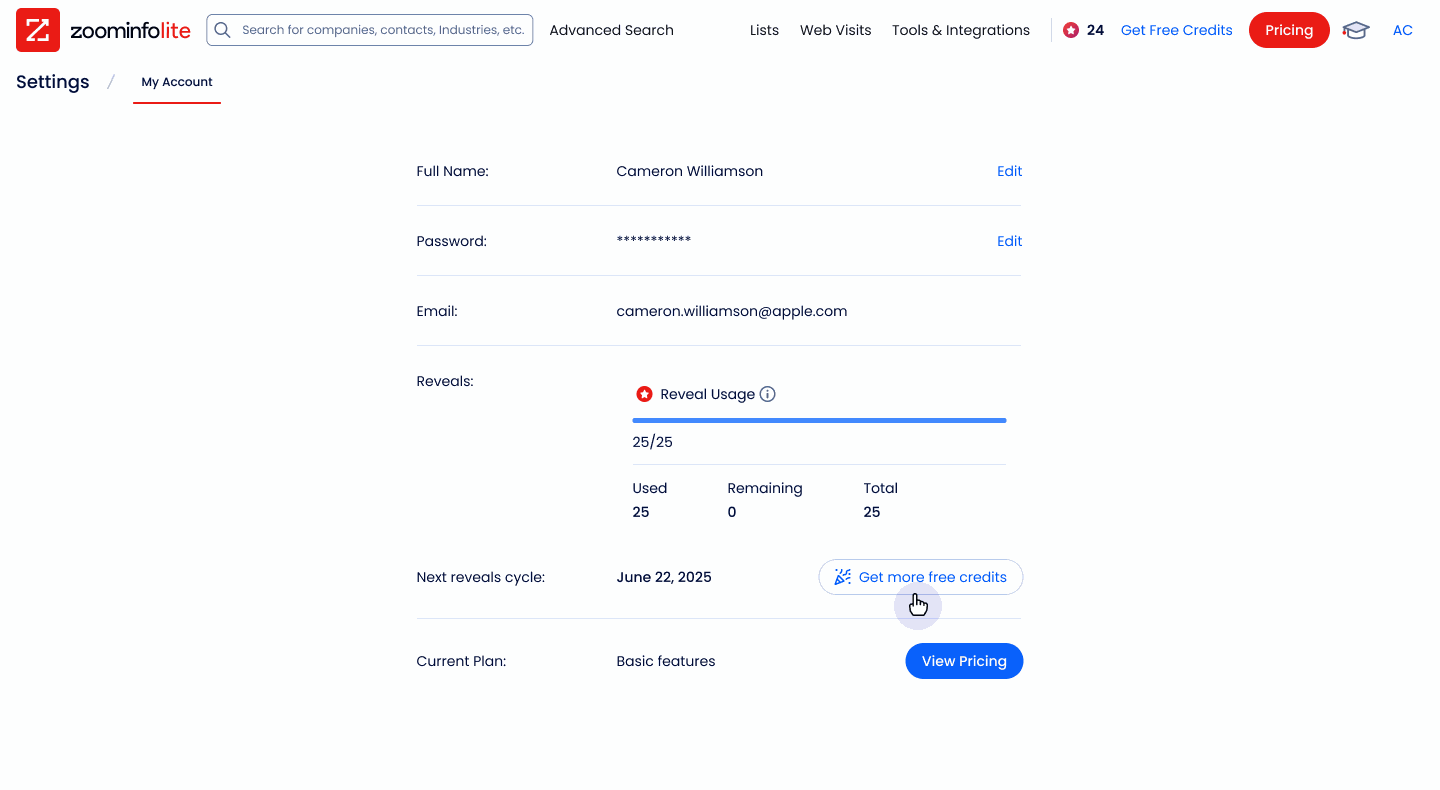Viewport: 1440px width, 790px height.
Task: Click the email cameron.williamson@apple.com
Action: (732, 311)
